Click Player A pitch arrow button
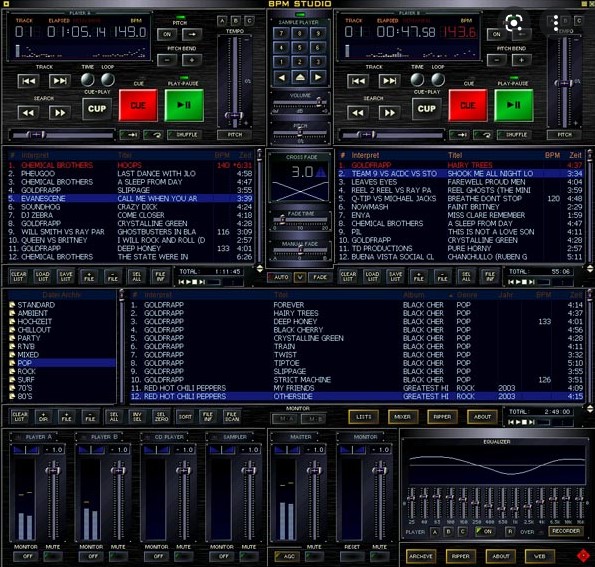 (x=192, y=34)
